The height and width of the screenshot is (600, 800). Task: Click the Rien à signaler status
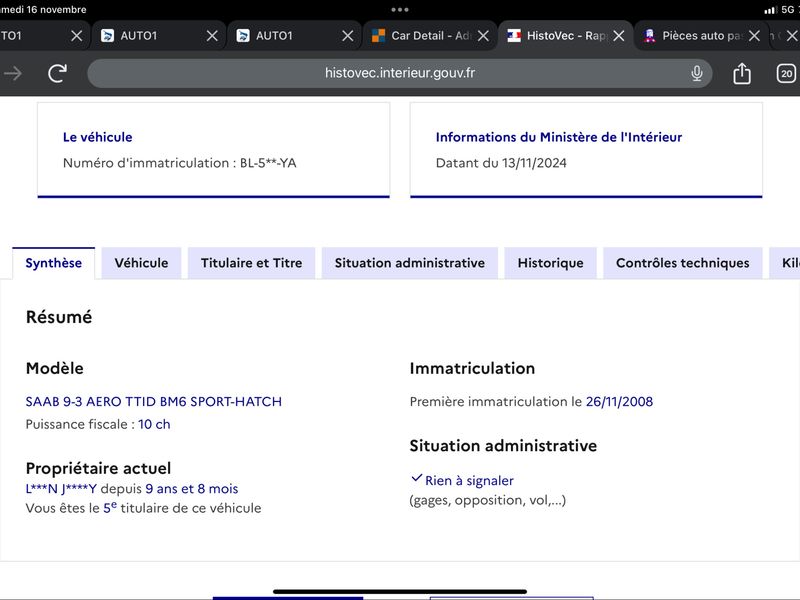(x=469, y=481)
